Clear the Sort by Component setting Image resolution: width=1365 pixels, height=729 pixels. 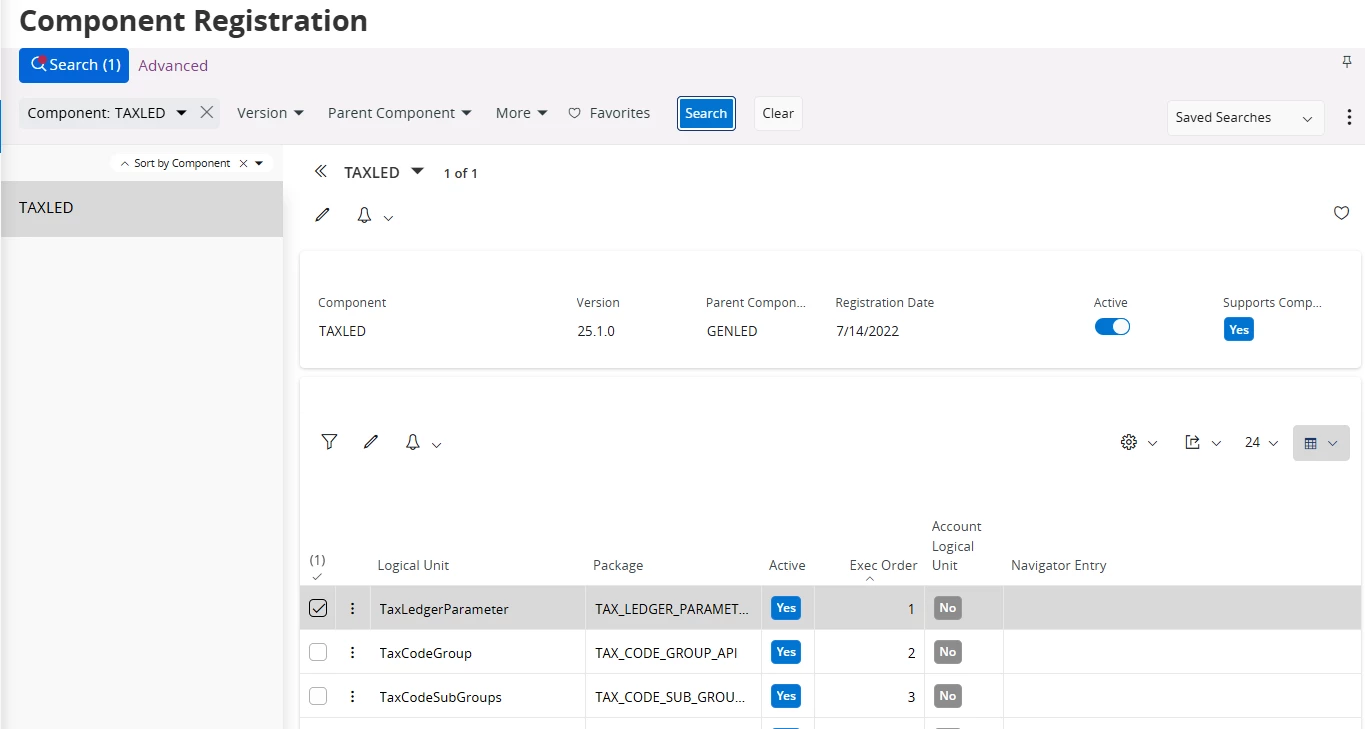244,163
